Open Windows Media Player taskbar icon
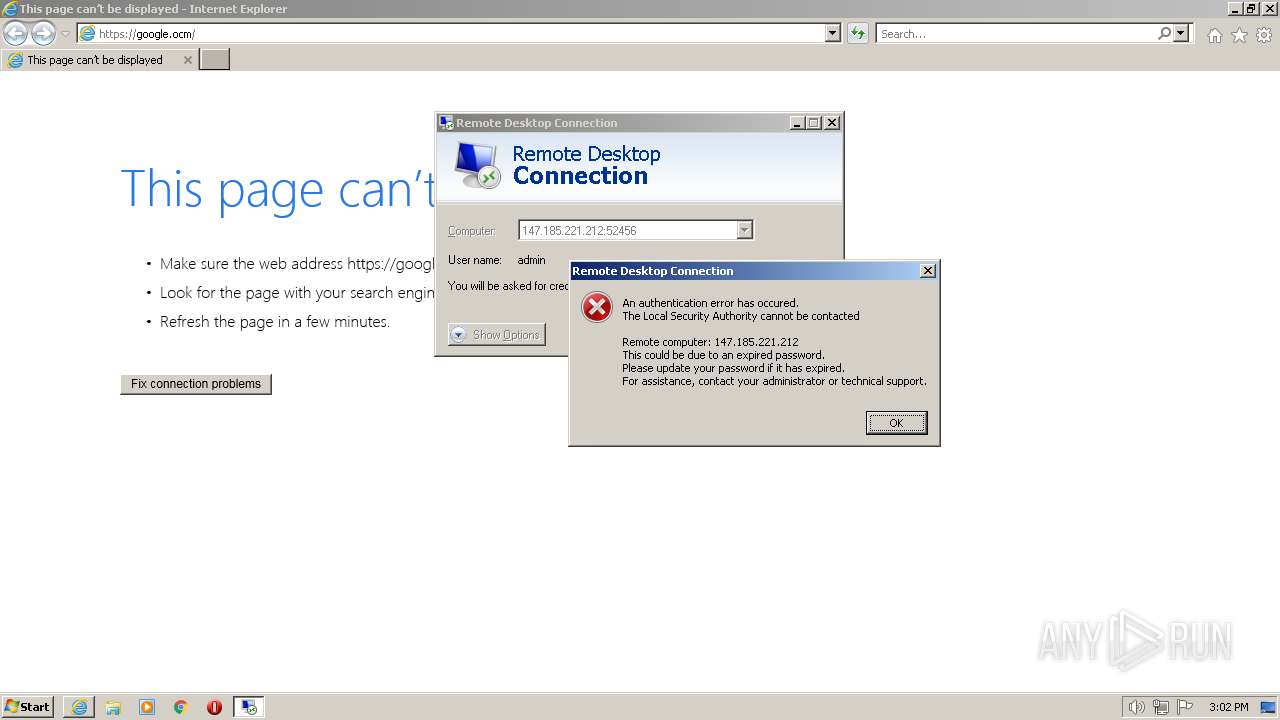This screenshot has height=720, width=1280. click(147, 707)
